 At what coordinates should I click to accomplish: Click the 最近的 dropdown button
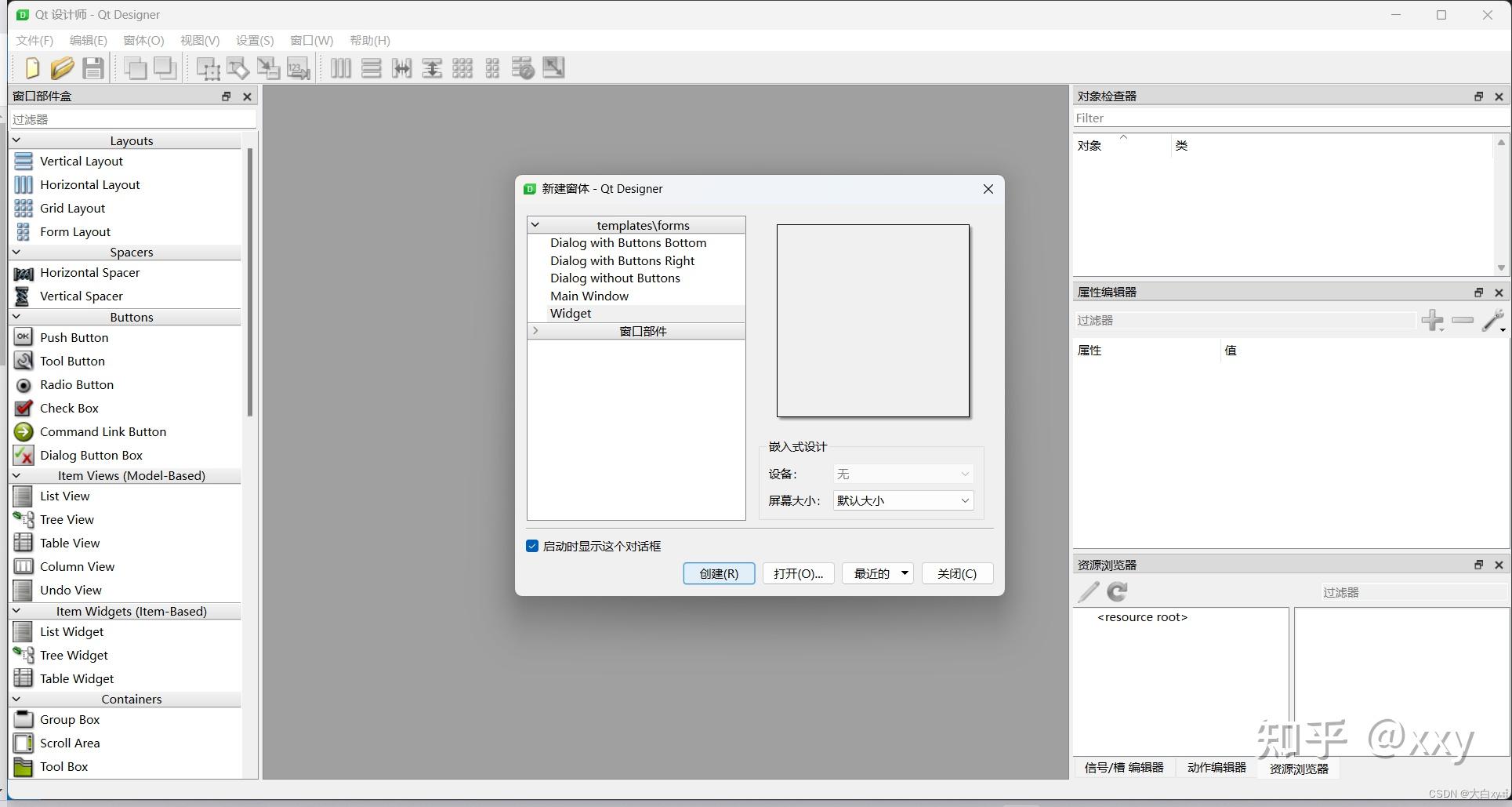[877, 573]
